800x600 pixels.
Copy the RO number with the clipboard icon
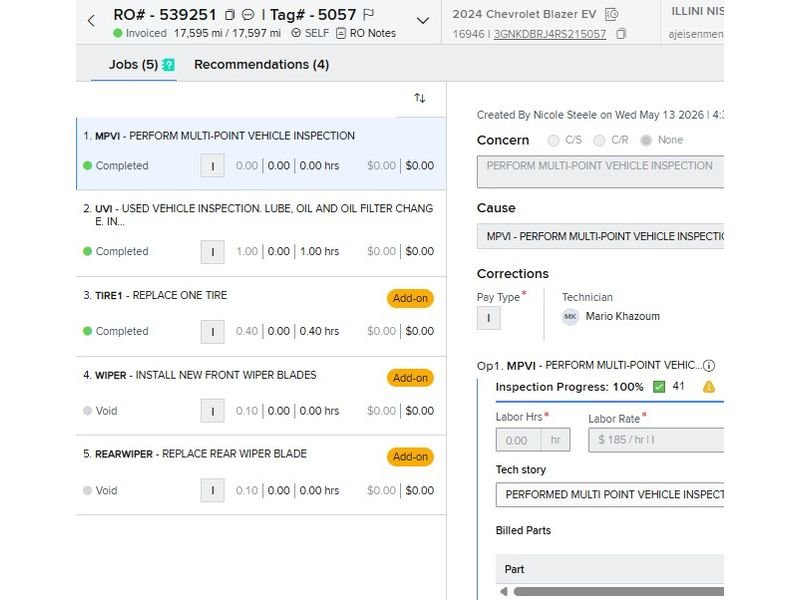pos(230,15)
